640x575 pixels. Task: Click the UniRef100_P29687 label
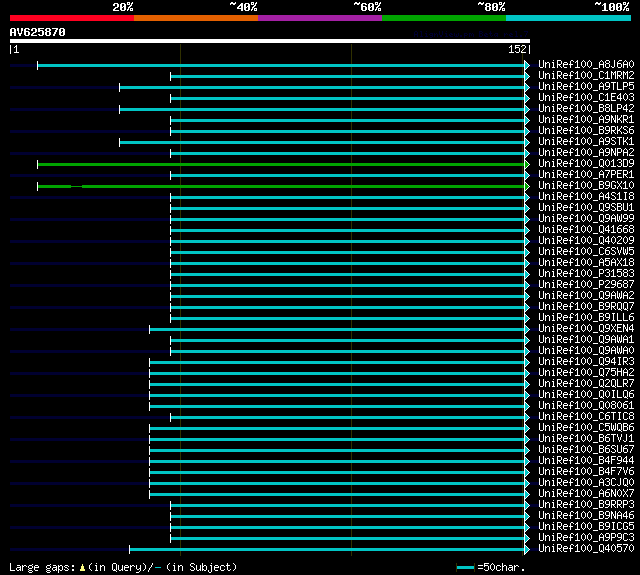pos(586,285)
